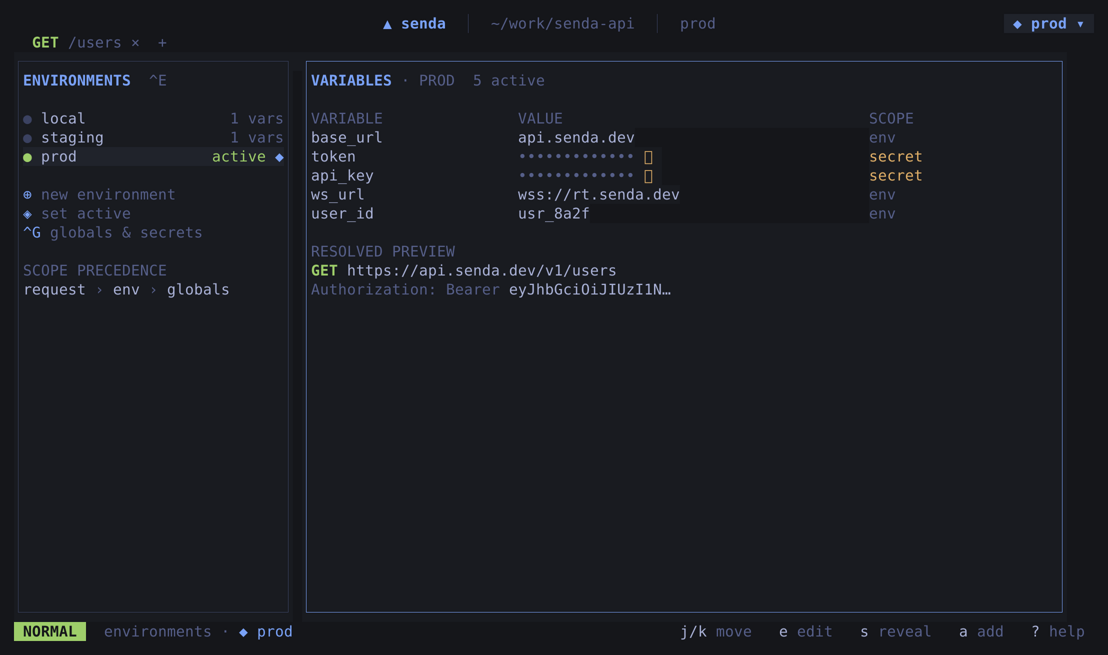Viewport: 1108px width, 655px height.
Task: Set the selected environment active
Action: [86, 214]
